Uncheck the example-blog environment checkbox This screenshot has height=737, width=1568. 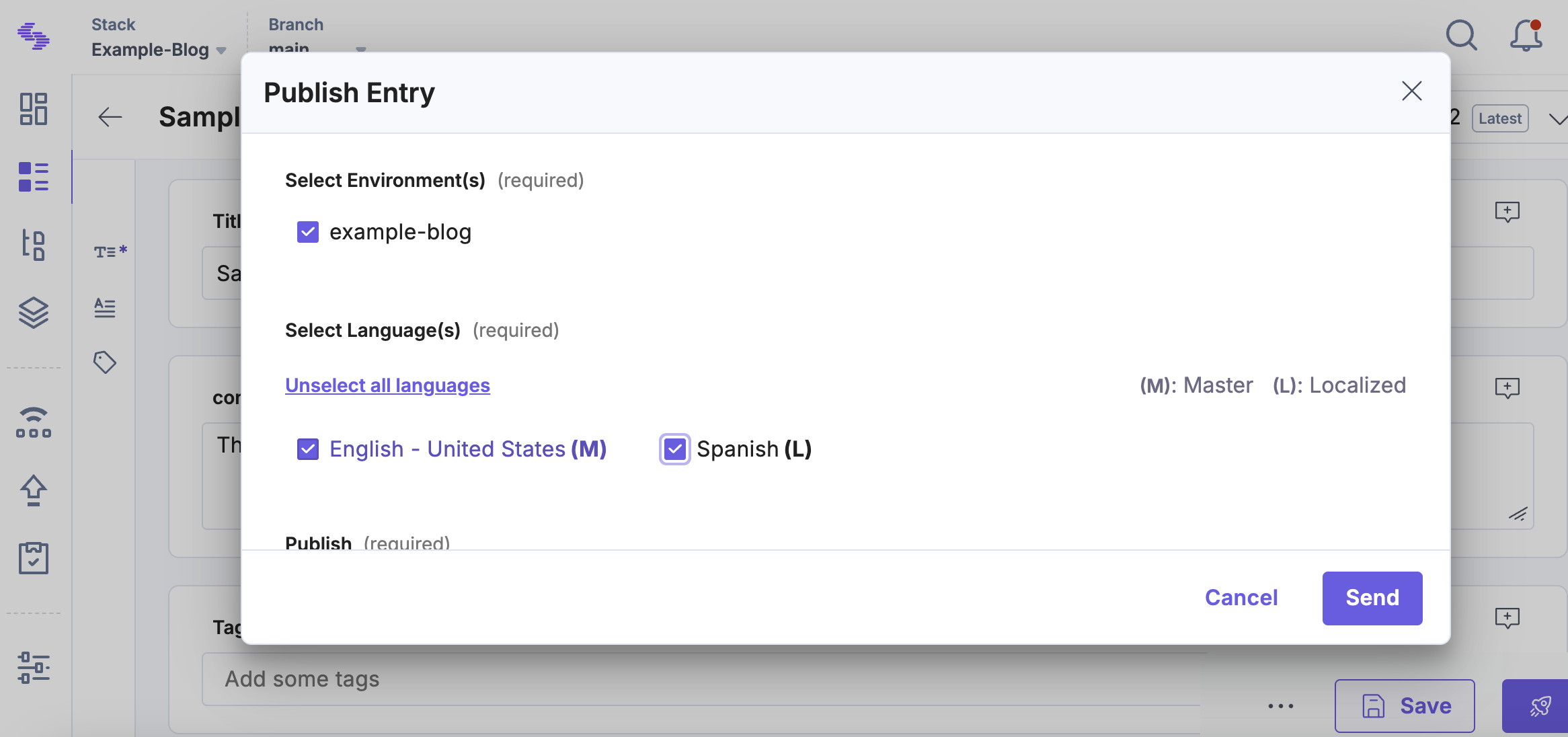[x=308, y=232]
